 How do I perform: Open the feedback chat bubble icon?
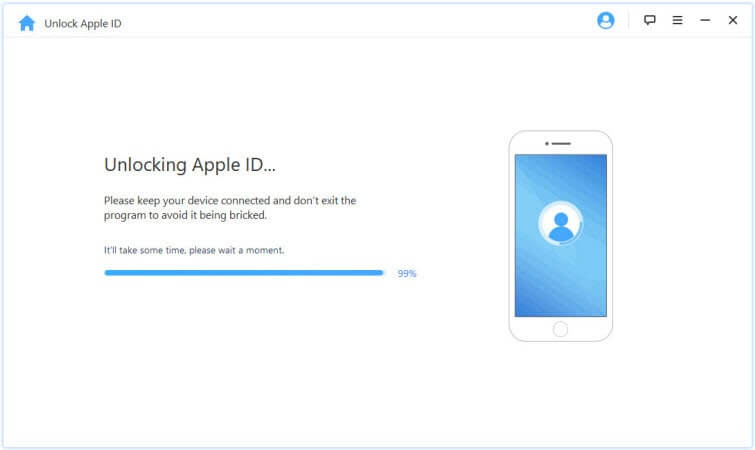click(x=650, y=20)
